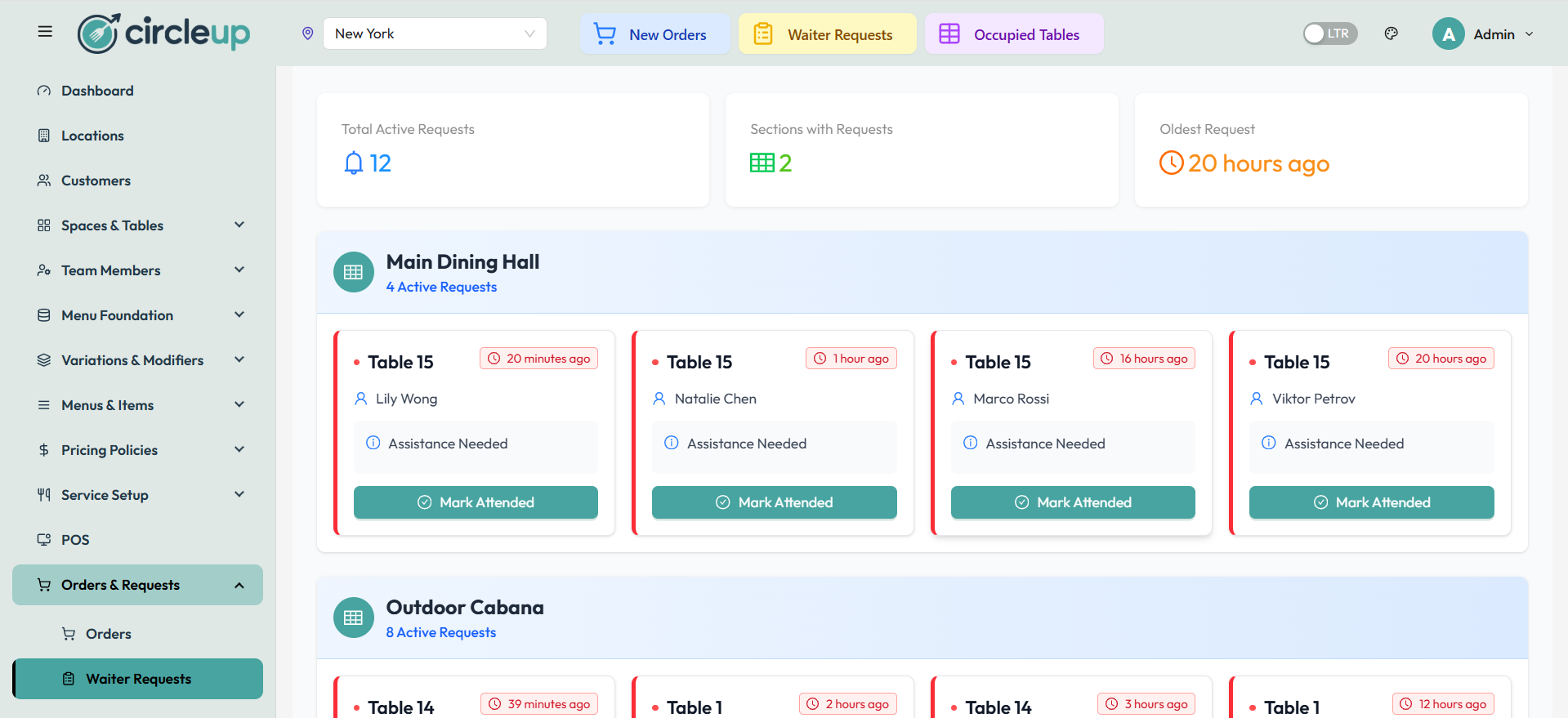This screenshot has height=718, width=1568.
Task: Click the dollar icon for Pricing Policies
Action: 44,450
